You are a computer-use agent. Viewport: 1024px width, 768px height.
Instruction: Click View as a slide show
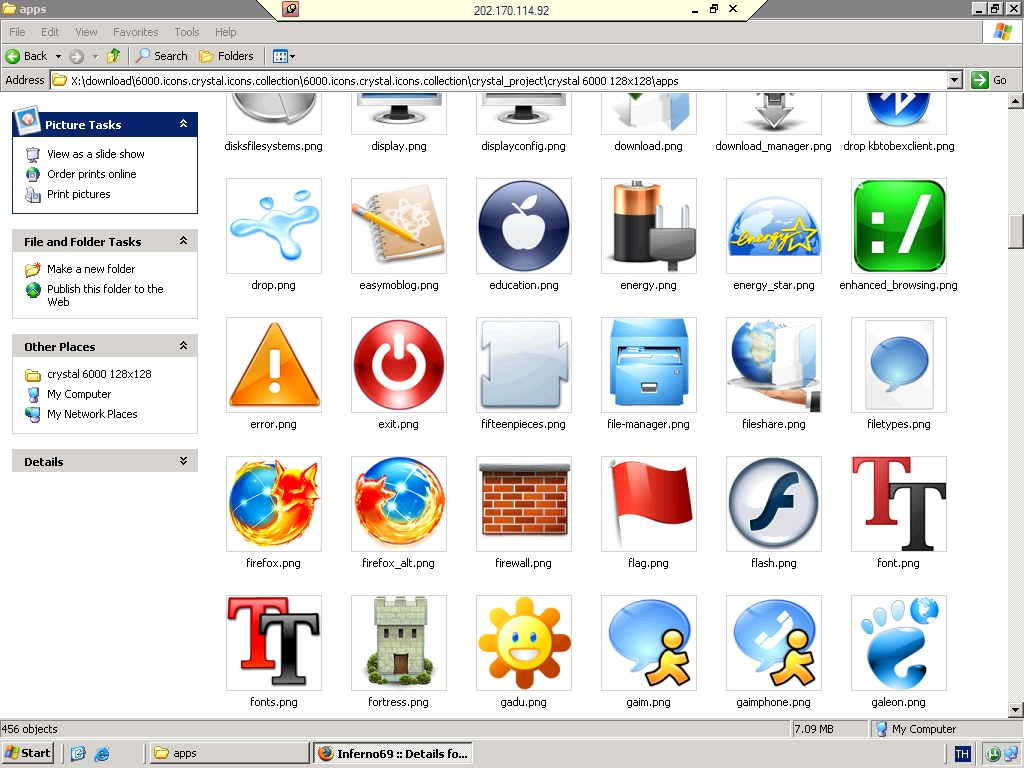[95, 154]
